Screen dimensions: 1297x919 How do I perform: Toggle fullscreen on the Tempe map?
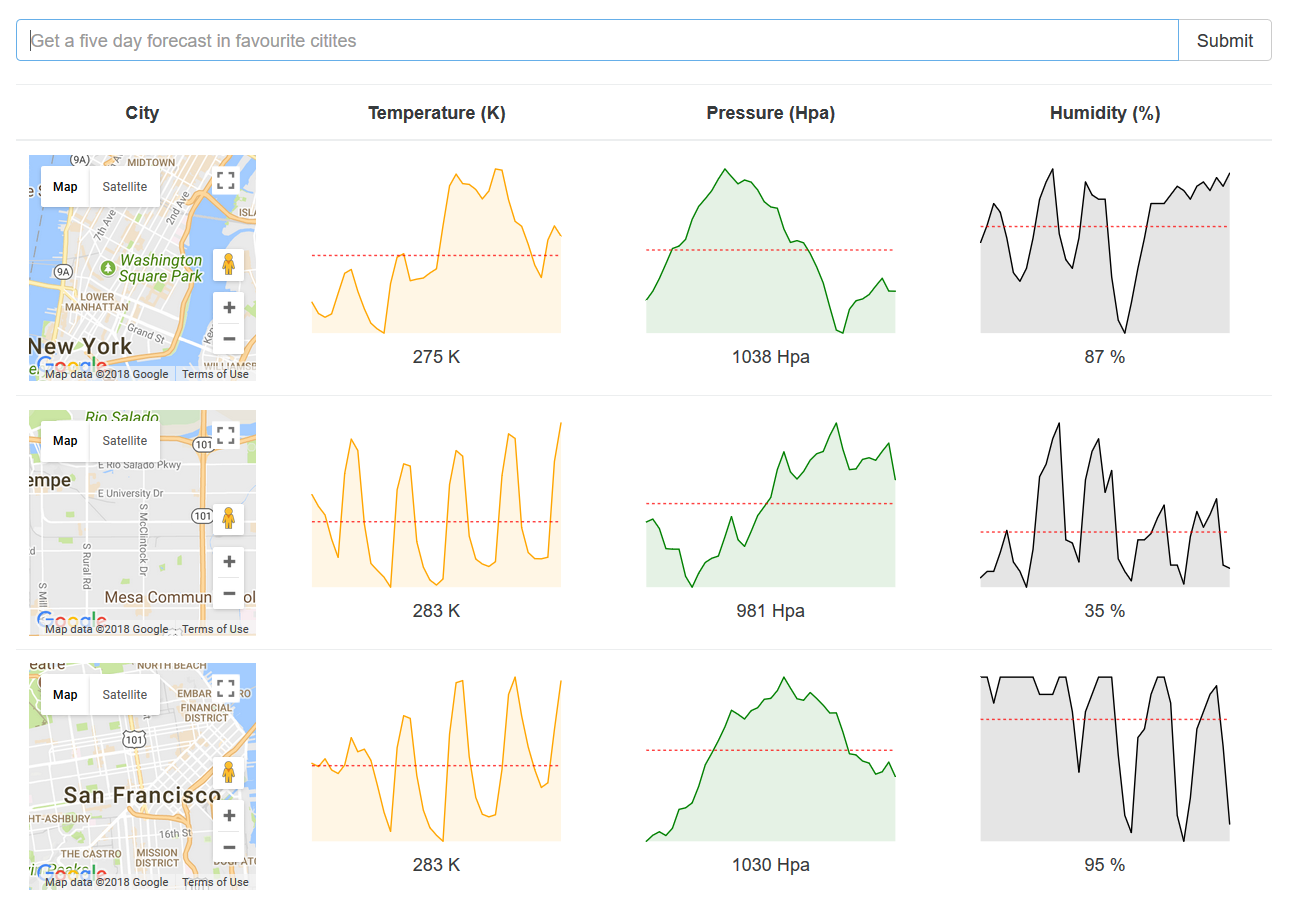tap(226, 435)
